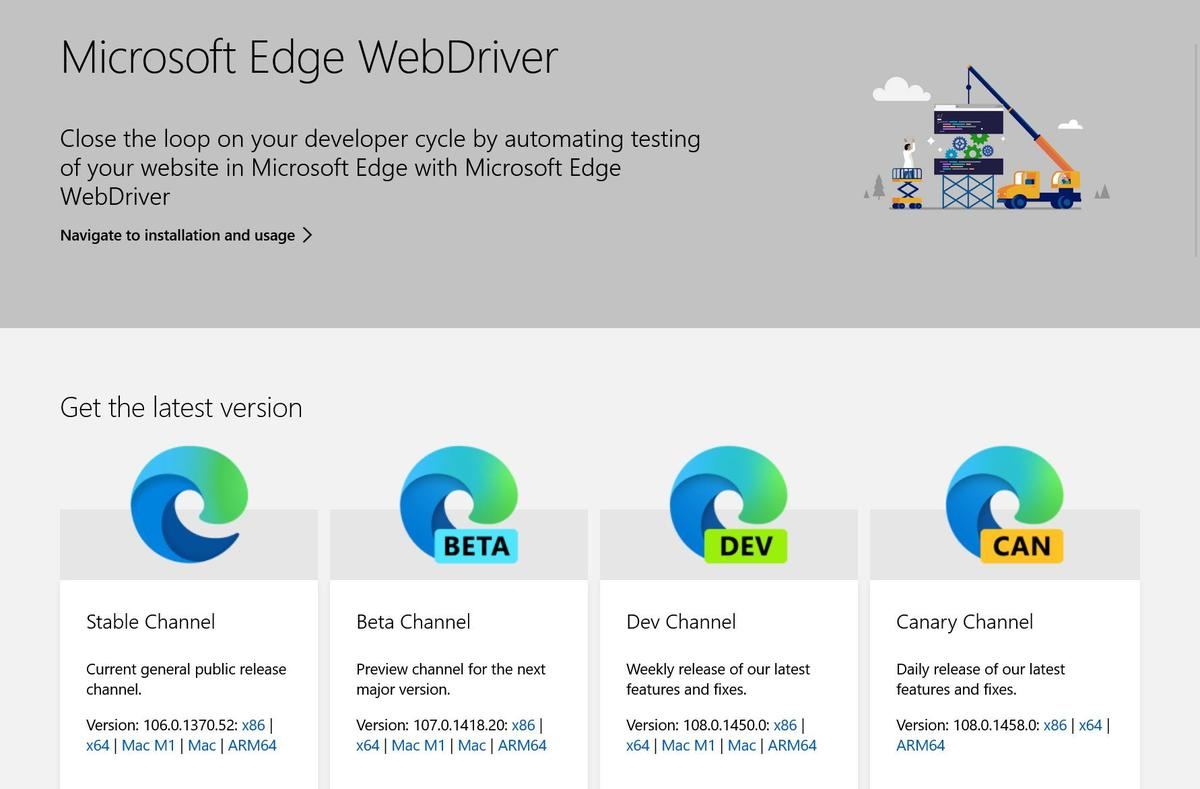Download Beta channel x86 driver

pyautogui.click(x=523, y=725)
